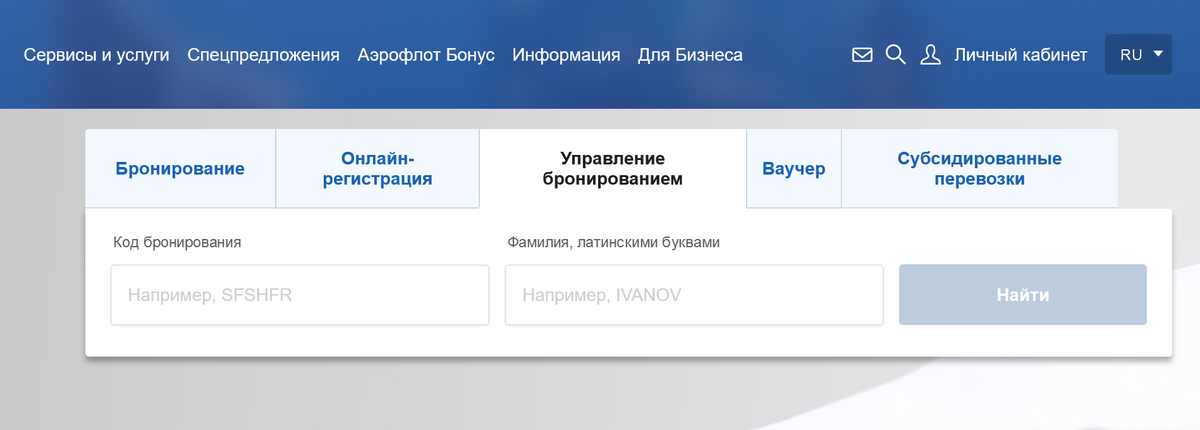Open the Ваучер tab
This screenshot has height=430, width=1200.
[794, 169]
